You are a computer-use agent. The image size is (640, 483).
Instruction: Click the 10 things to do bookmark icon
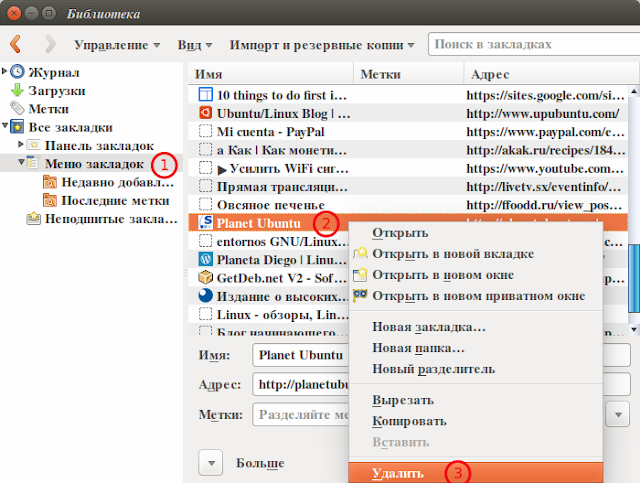click(x=205, y=95)
